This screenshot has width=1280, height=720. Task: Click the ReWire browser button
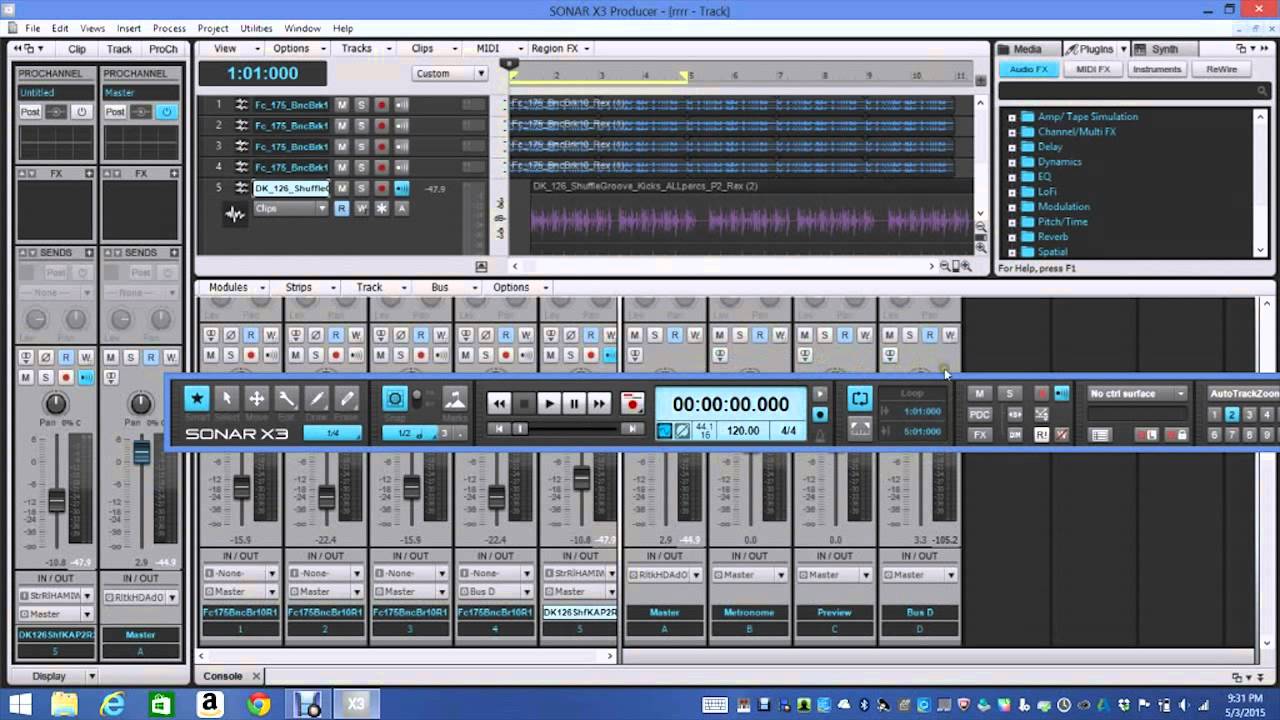[1221, 69]
